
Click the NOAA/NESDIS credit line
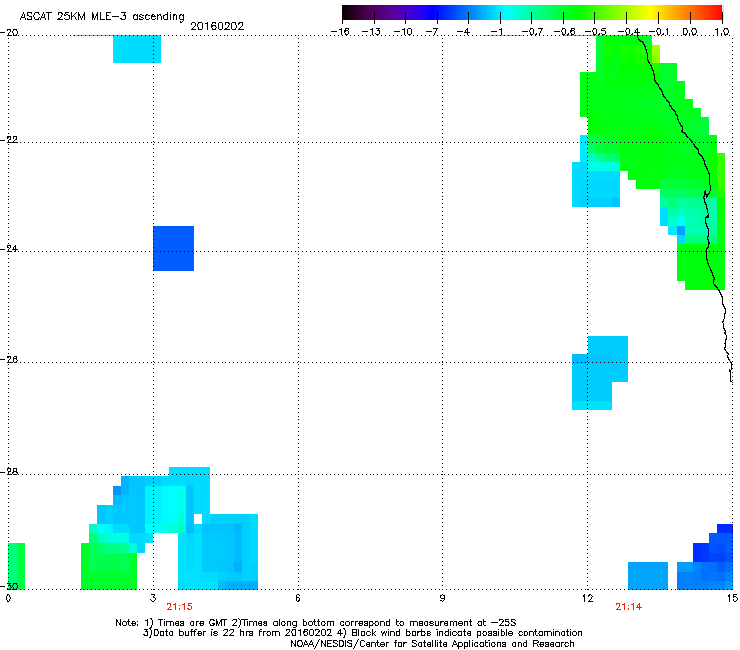click(x=432, y=644)
